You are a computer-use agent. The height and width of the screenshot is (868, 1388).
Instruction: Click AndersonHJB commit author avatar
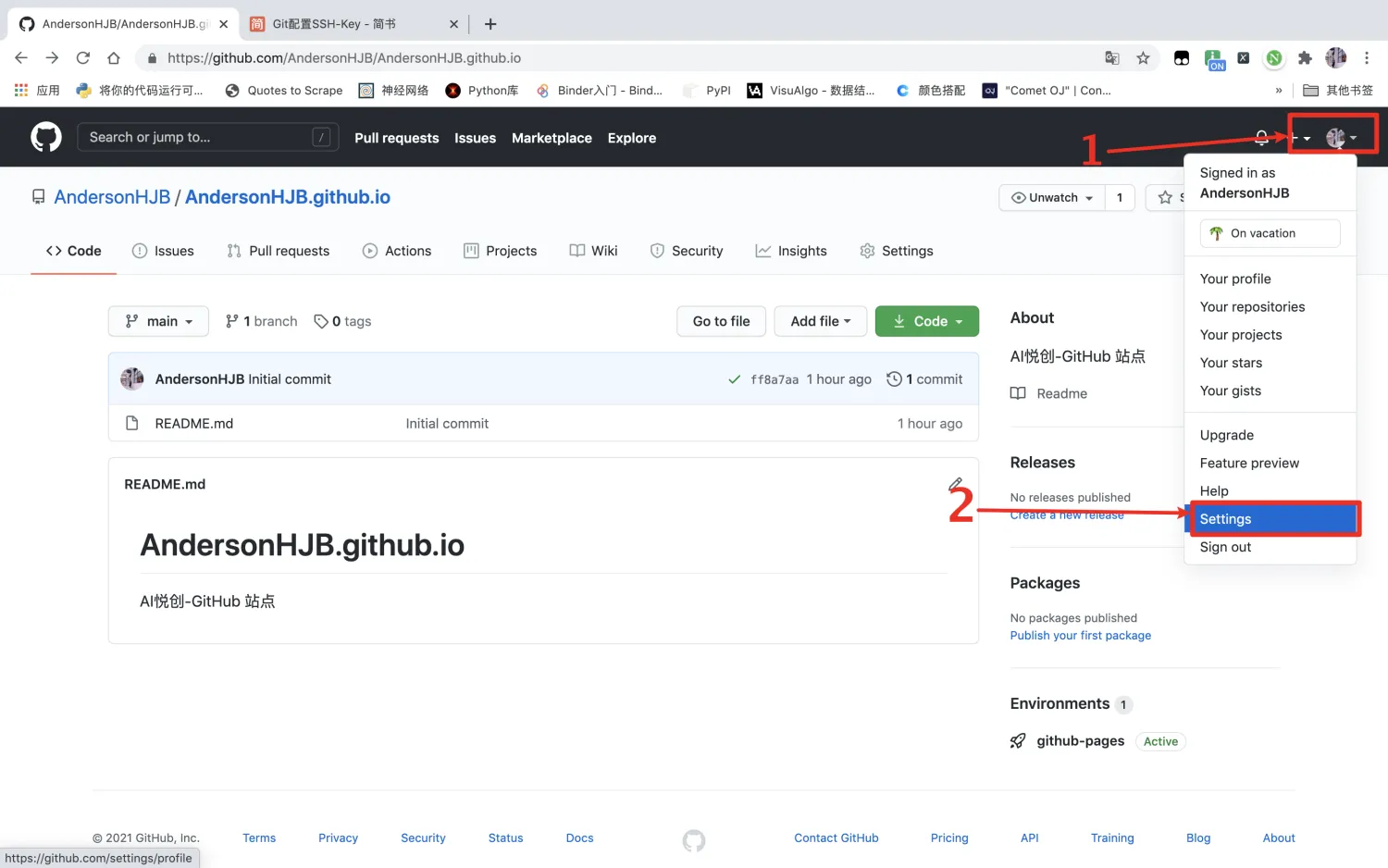(x=132, y=378)
